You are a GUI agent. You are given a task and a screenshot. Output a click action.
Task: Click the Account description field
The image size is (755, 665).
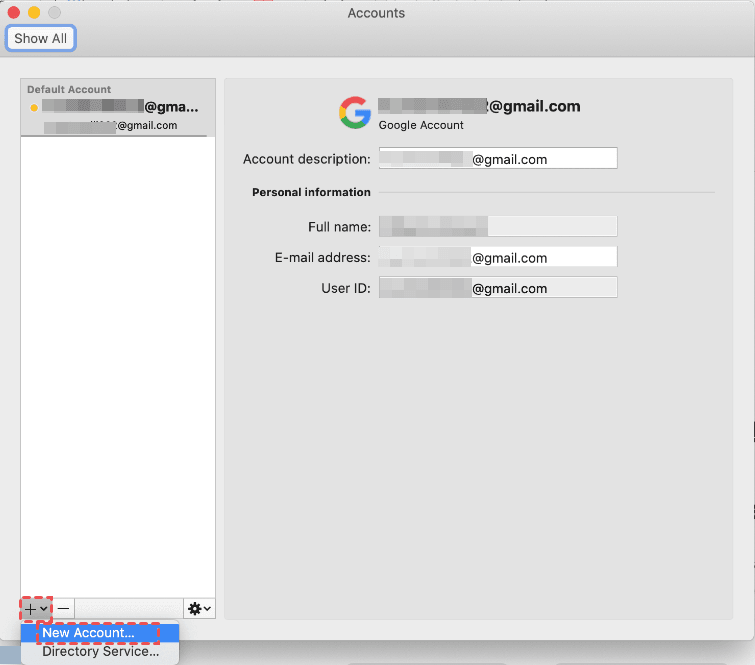tap(498, 158)
